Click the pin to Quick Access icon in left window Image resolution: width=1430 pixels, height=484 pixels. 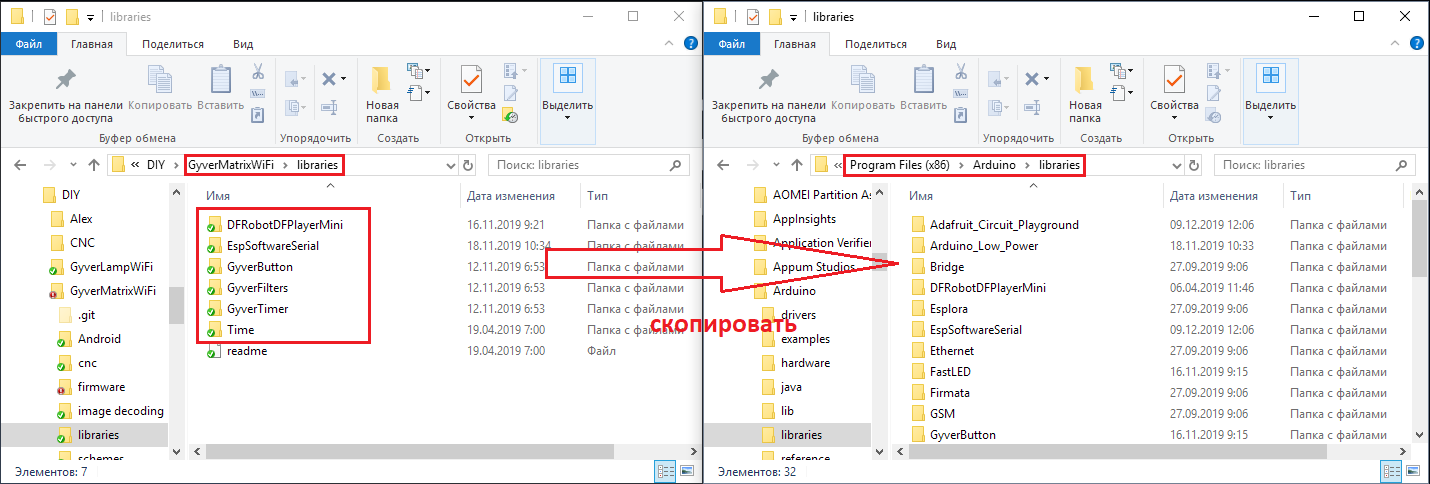pos(65,80)
